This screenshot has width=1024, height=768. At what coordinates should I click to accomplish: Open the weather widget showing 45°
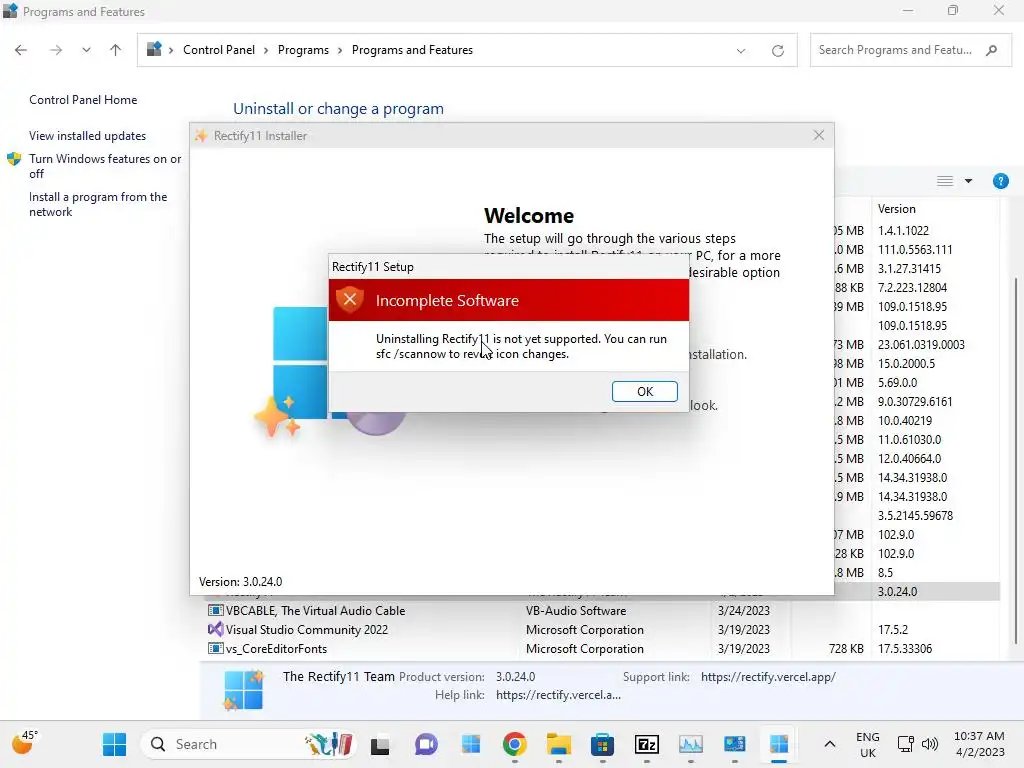coord(25,743)
